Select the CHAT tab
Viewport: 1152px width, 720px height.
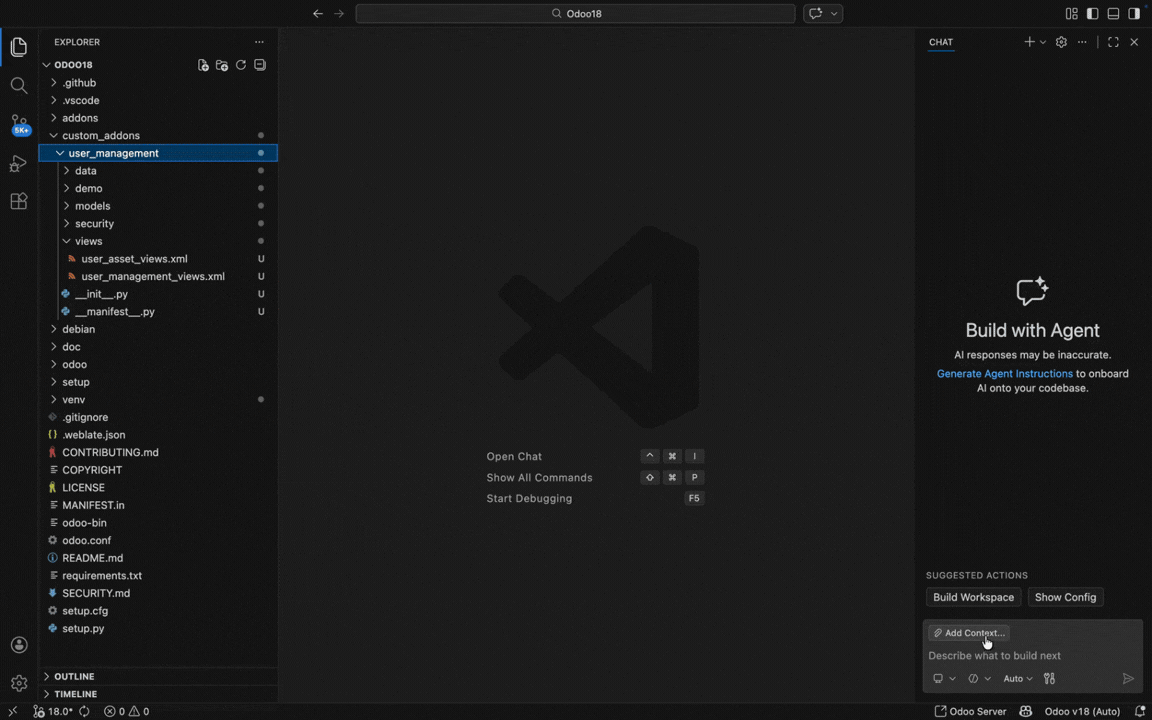click(940, 42)
